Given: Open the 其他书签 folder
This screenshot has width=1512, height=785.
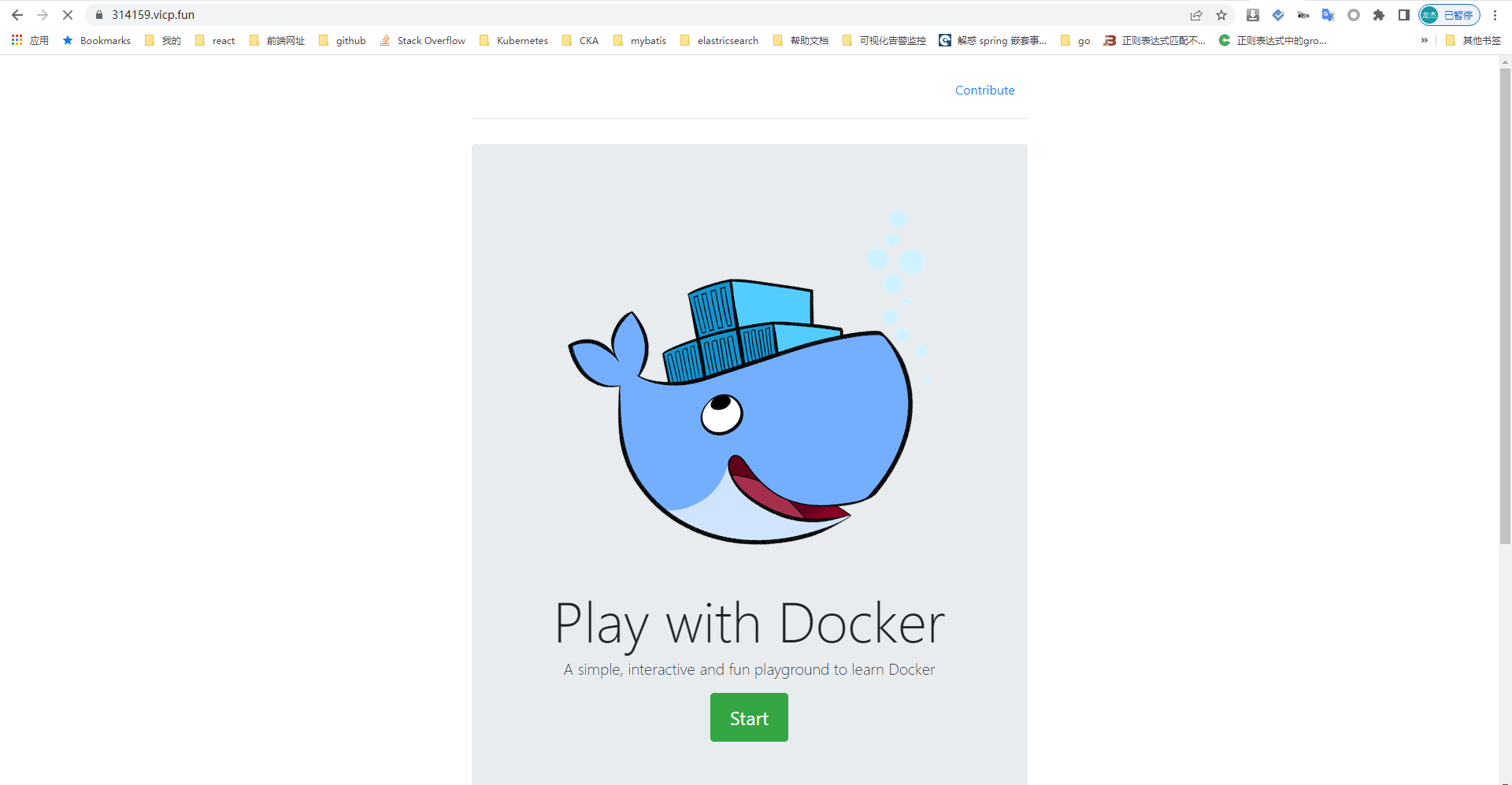Looking at the screenshot, I should (1473, 40).
